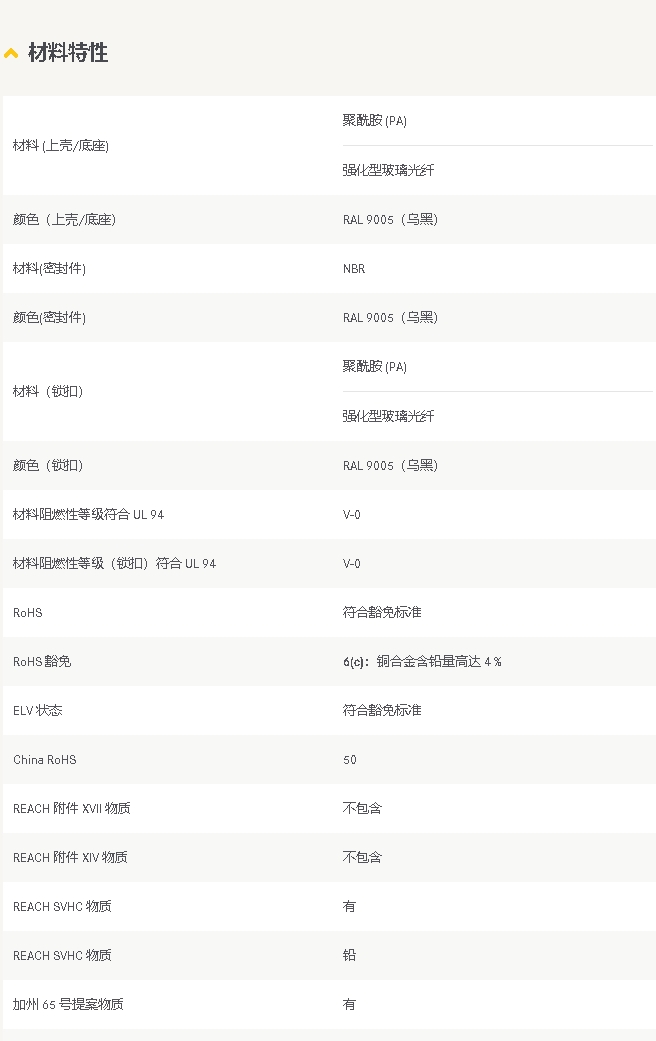Viewport: 656px width, 1041px height.
Task: Select the ELV 状态 row label
Action: click(39, 711)
